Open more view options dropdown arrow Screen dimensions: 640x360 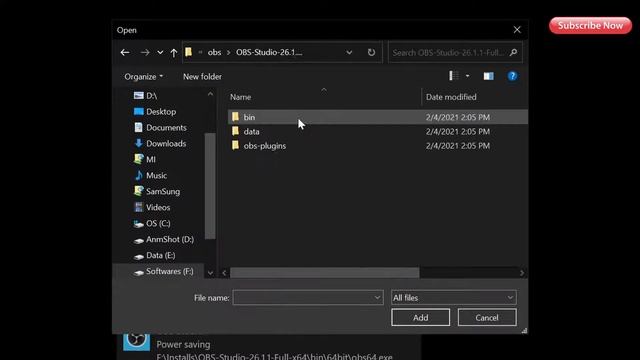pos(467,76)
